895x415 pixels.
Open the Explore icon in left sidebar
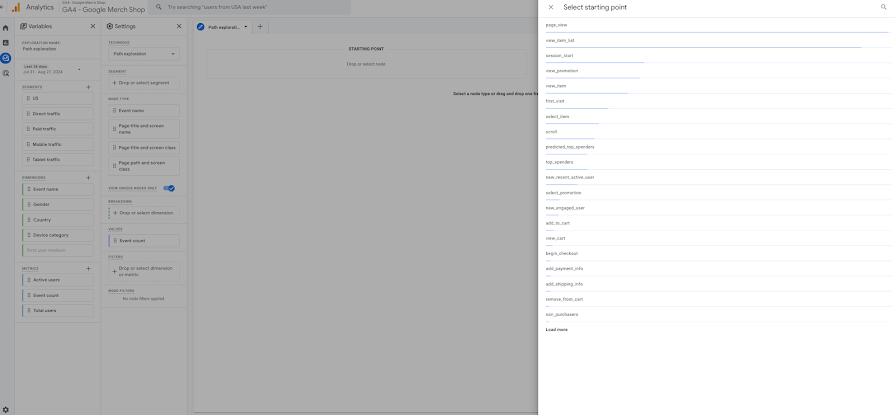pos(6,58)
